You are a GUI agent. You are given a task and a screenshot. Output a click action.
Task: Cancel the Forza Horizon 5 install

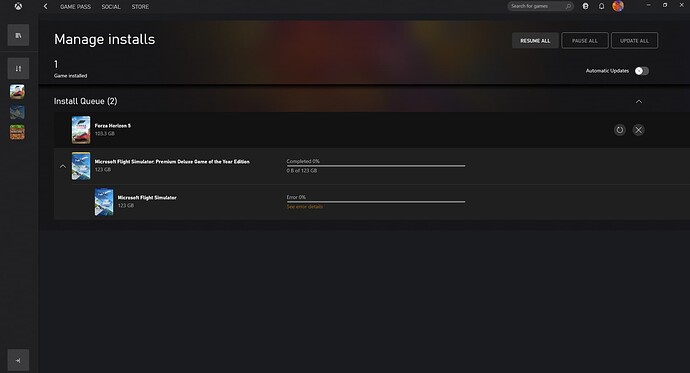pos(639,130)
